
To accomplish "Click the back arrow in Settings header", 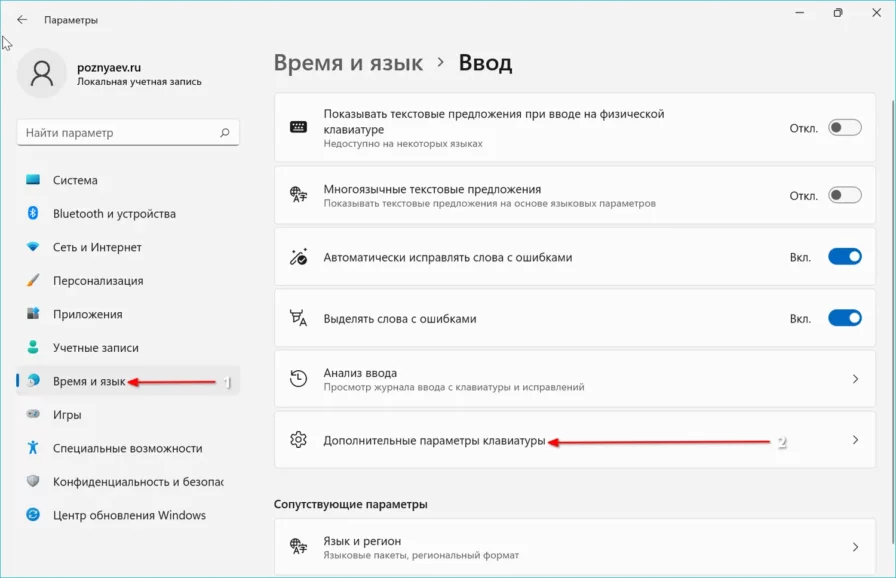I will tap(22, 19).
